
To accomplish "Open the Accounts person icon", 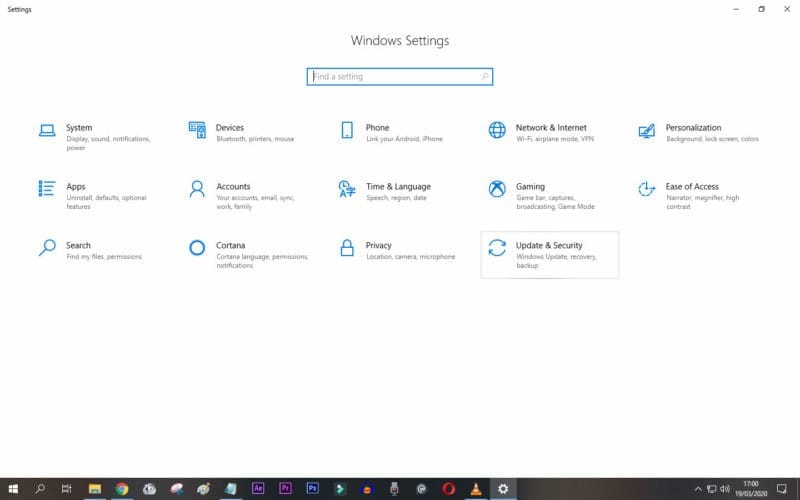I will tap(197, 189).
